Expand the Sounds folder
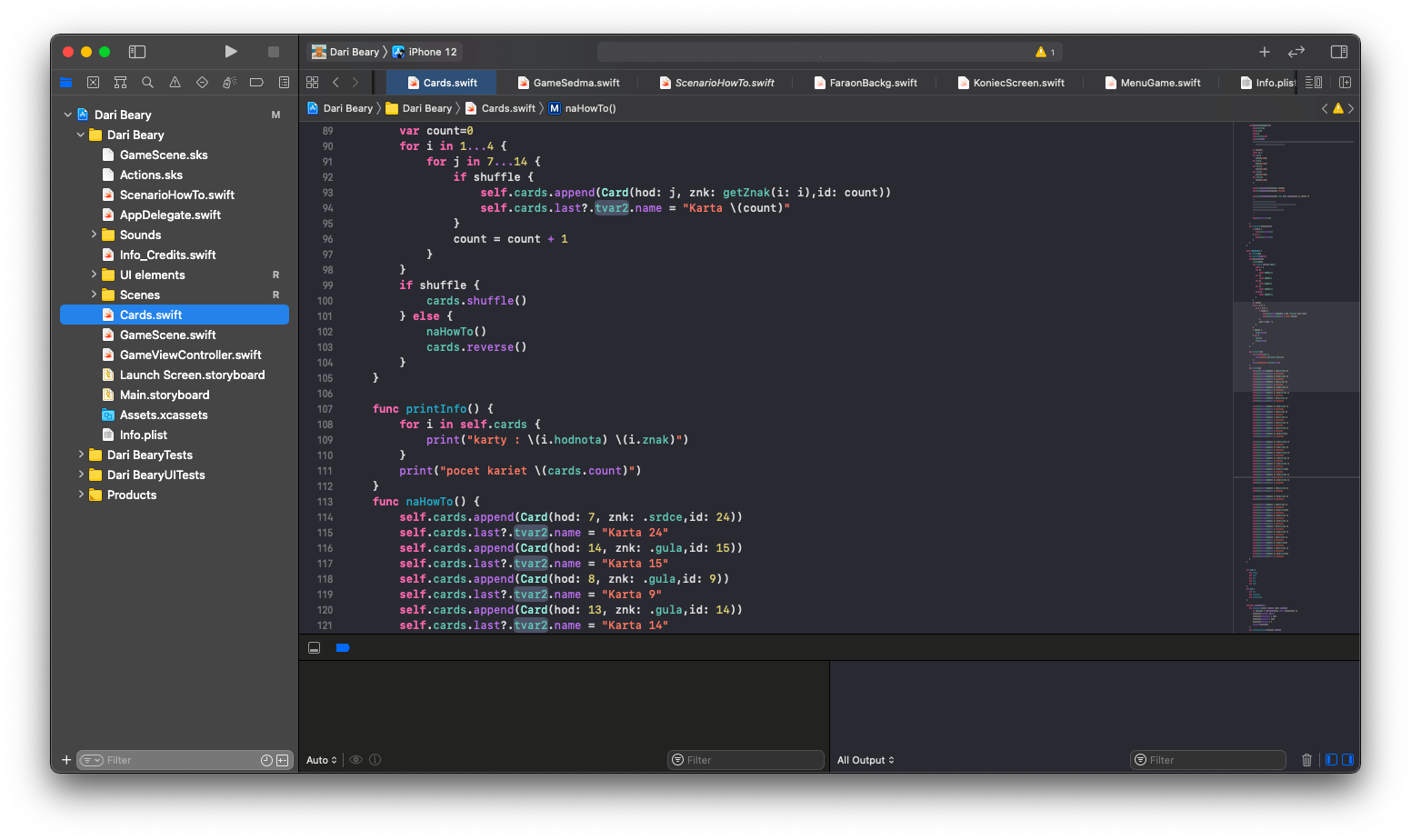 pyautogui.click(x=94, y=235)
